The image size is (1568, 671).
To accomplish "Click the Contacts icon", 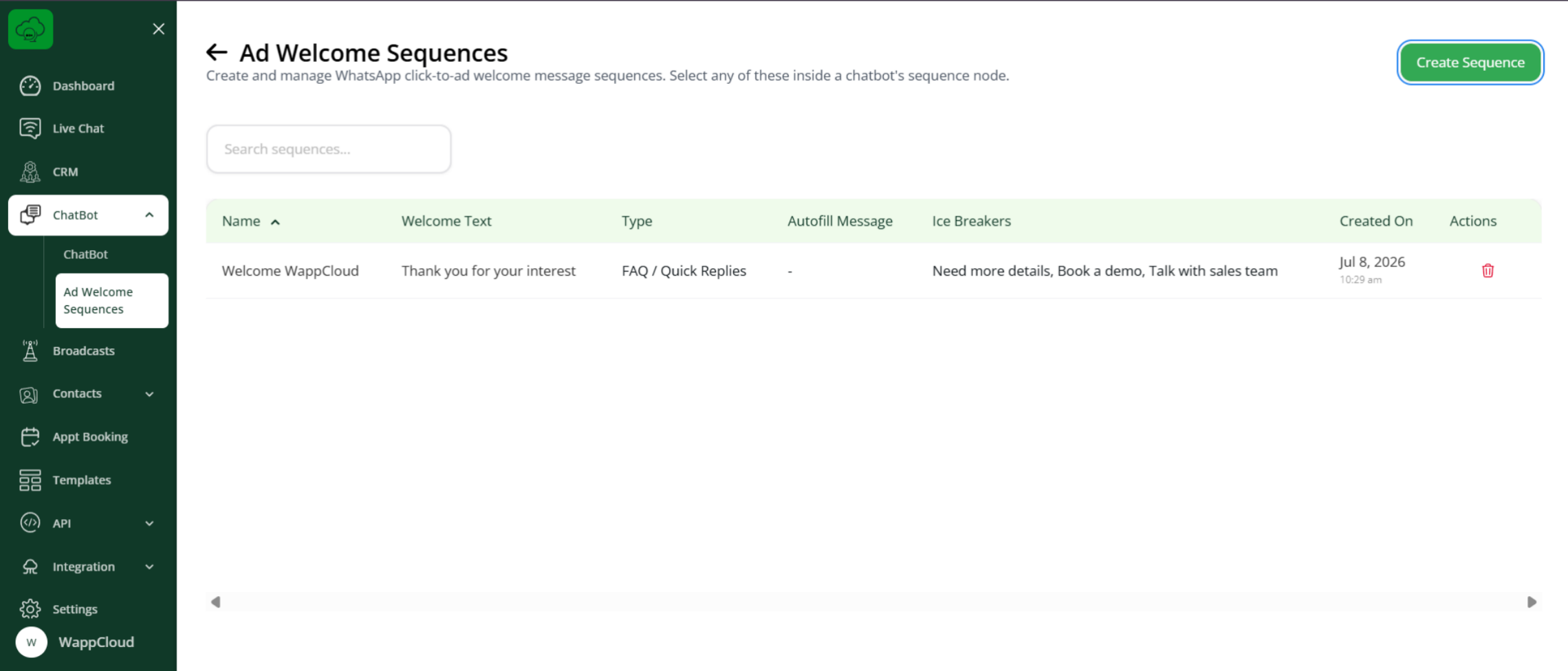I will coord(29,395).
